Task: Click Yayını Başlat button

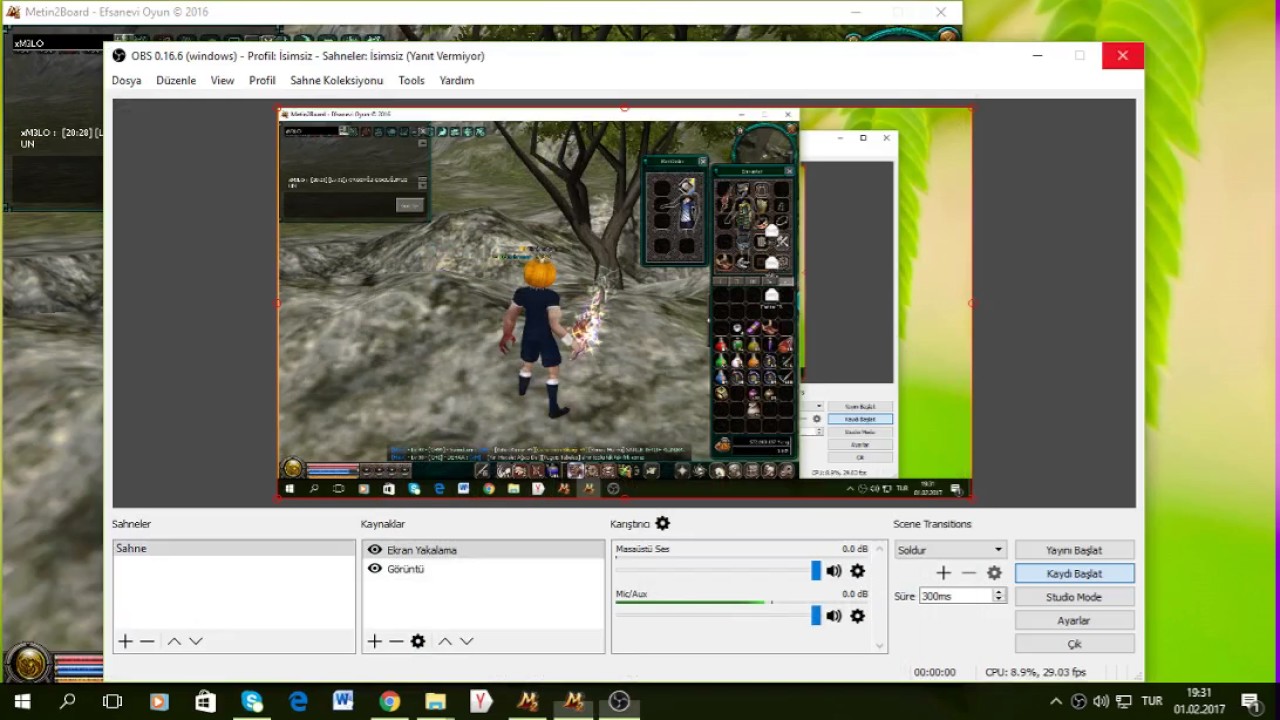Action: click(x=1074, y=550)
